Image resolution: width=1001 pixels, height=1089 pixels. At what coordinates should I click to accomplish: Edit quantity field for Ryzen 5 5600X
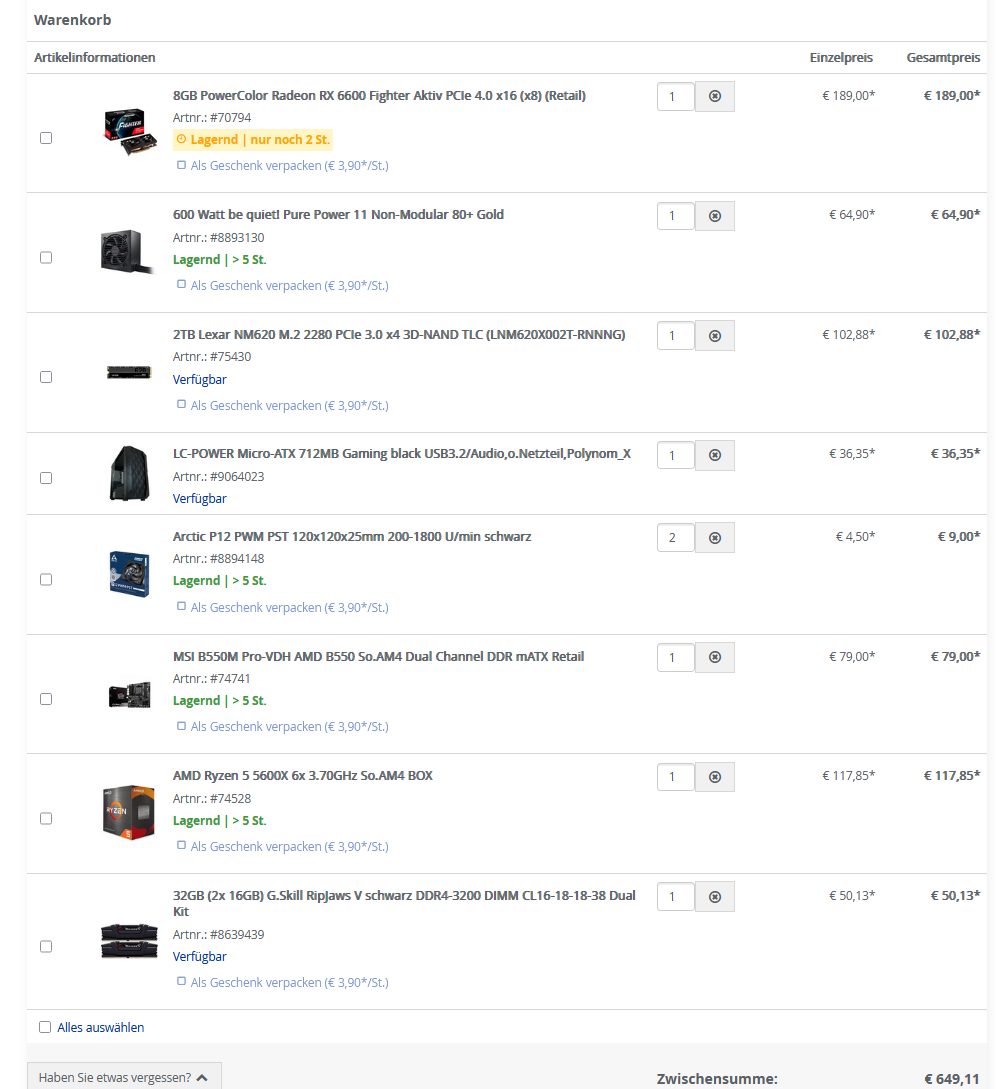pyautogui.click(x=676, y=777)
